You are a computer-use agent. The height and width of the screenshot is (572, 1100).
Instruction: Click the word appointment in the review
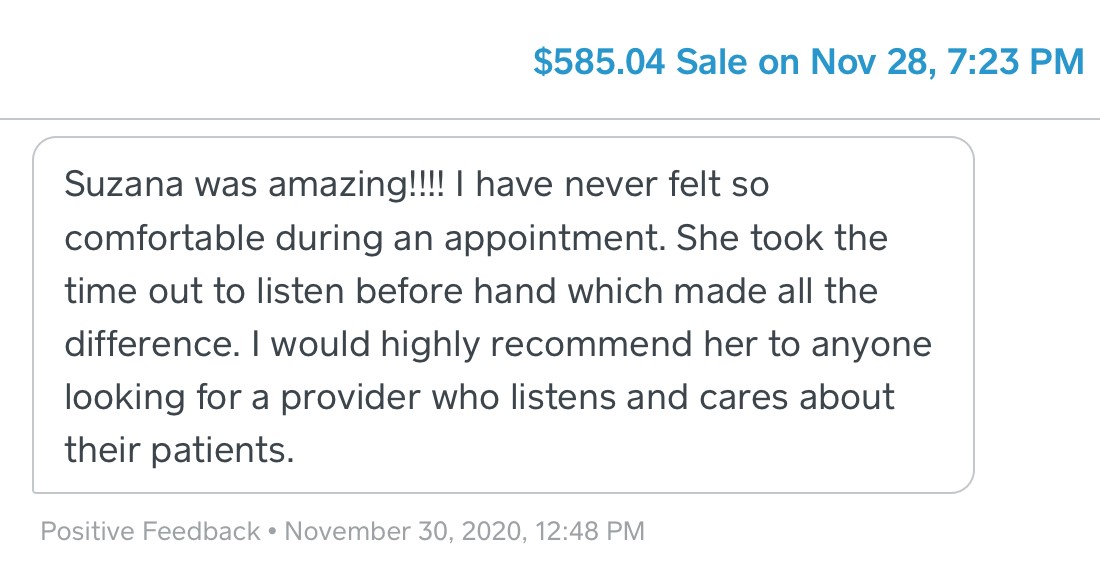pyautogui.click(x=554, y=240)
